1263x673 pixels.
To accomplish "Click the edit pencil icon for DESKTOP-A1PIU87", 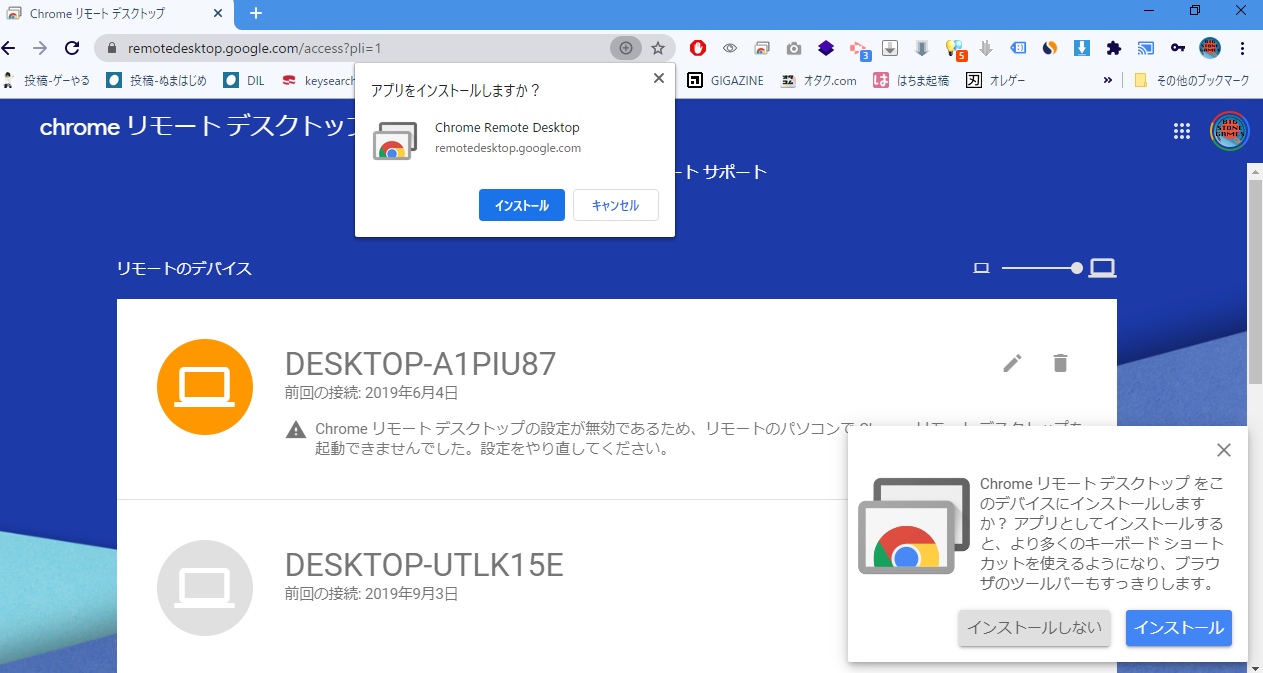I will pyautogui.click(x=1013, y=363).
